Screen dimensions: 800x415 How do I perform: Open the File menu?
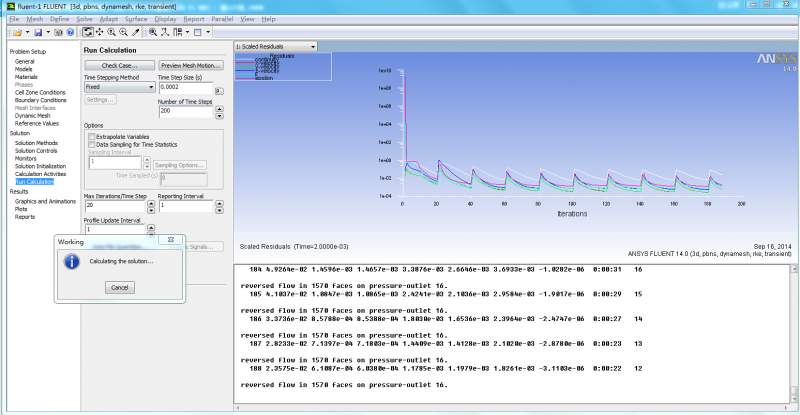click(14, 19)
